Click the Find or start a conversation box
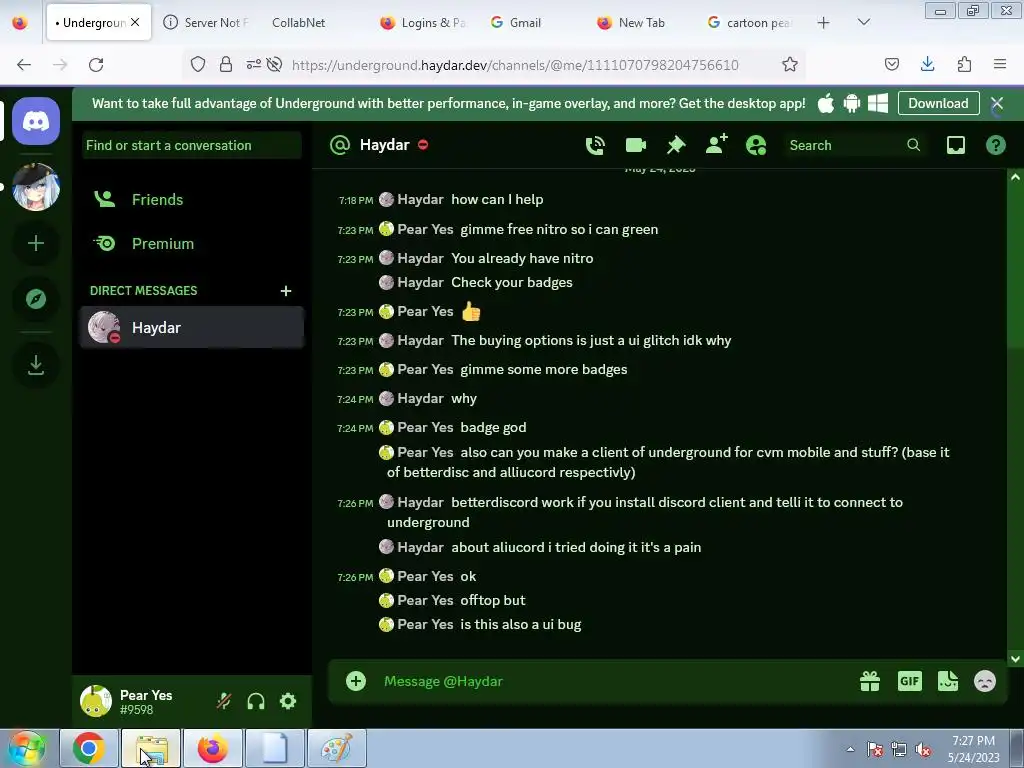This screenshot has width=1024, height=768. click(x=191, y=145)
